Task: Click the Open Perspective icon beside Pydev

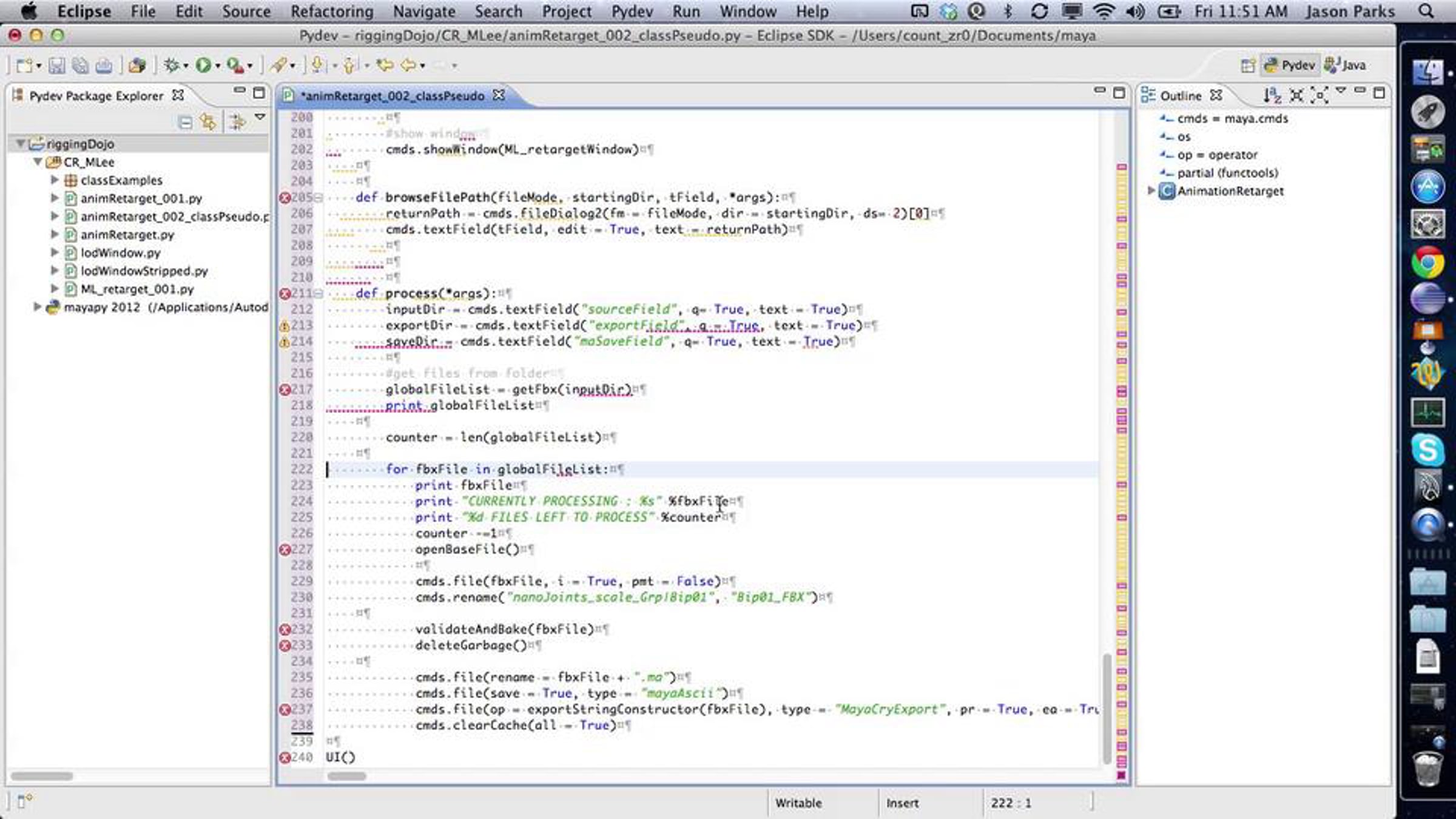Action: point(1247,66)
